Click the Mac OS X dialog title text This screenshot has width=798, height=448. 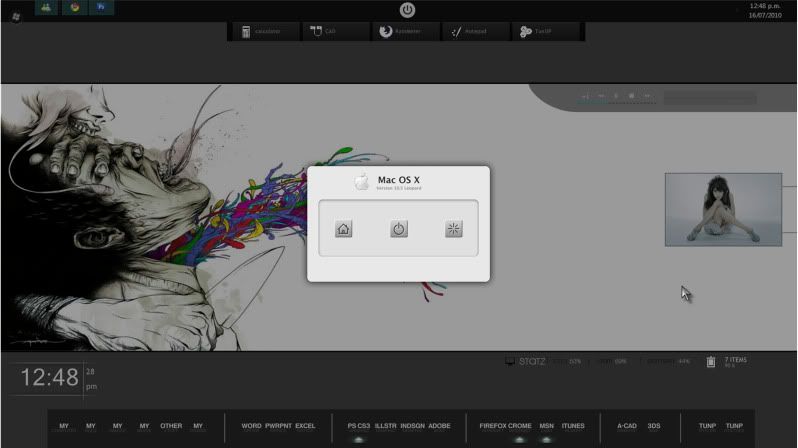[398, 180]
